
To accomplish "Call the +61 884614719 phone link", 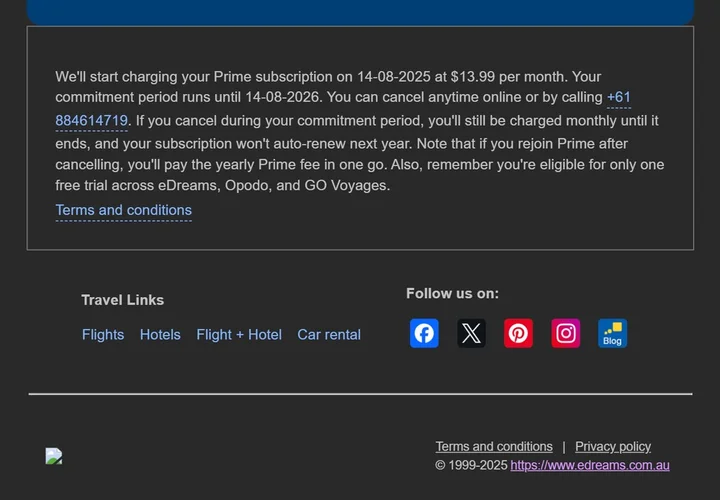I will (92, 121).
